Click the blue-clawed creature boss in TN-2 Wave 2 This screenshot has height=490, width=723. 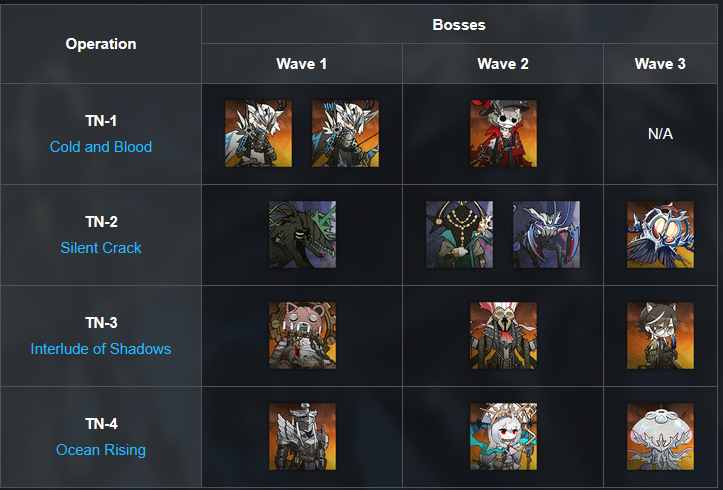[546, 234]
